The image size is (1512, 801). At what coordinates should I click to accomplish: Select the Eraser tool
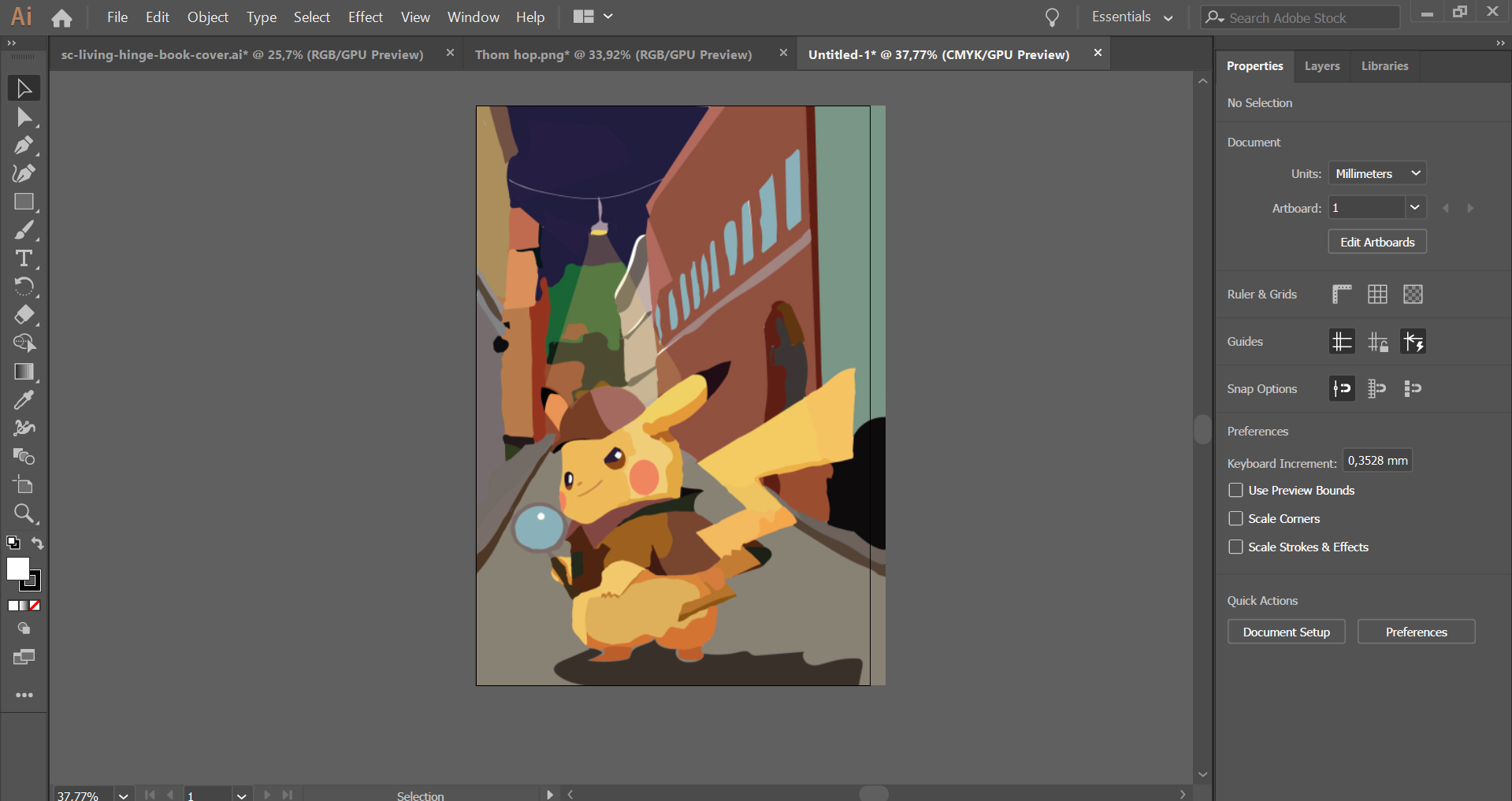coord(24,315)
